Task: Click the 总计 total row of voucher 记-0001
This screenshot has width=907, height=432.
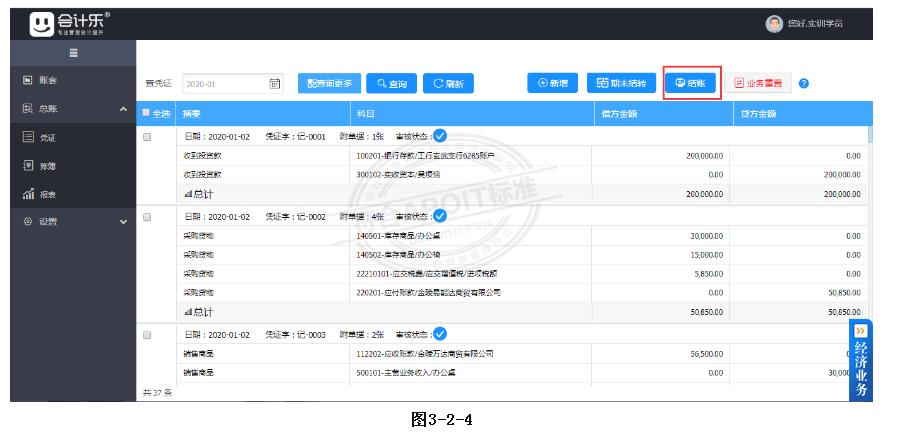Action: click(523, 194)
